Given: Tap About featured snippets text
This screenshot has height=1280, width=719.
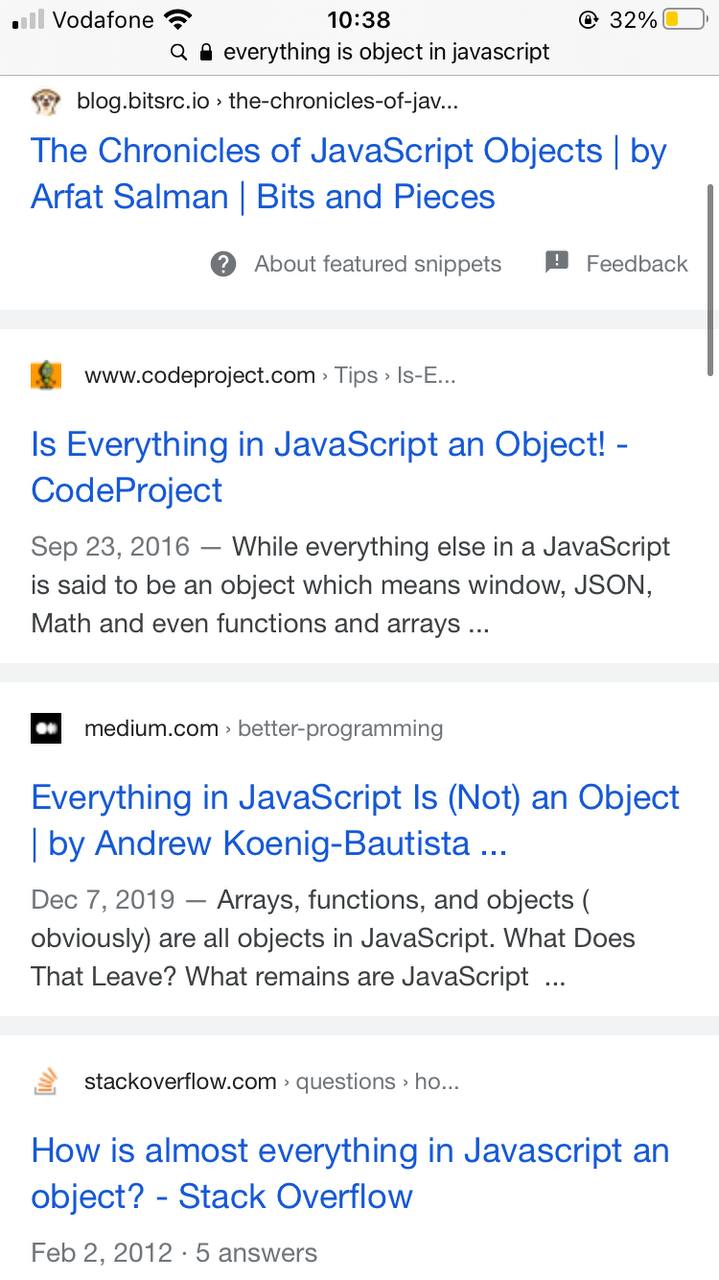Looking at the screenshot, I should (x=378, y=264).
